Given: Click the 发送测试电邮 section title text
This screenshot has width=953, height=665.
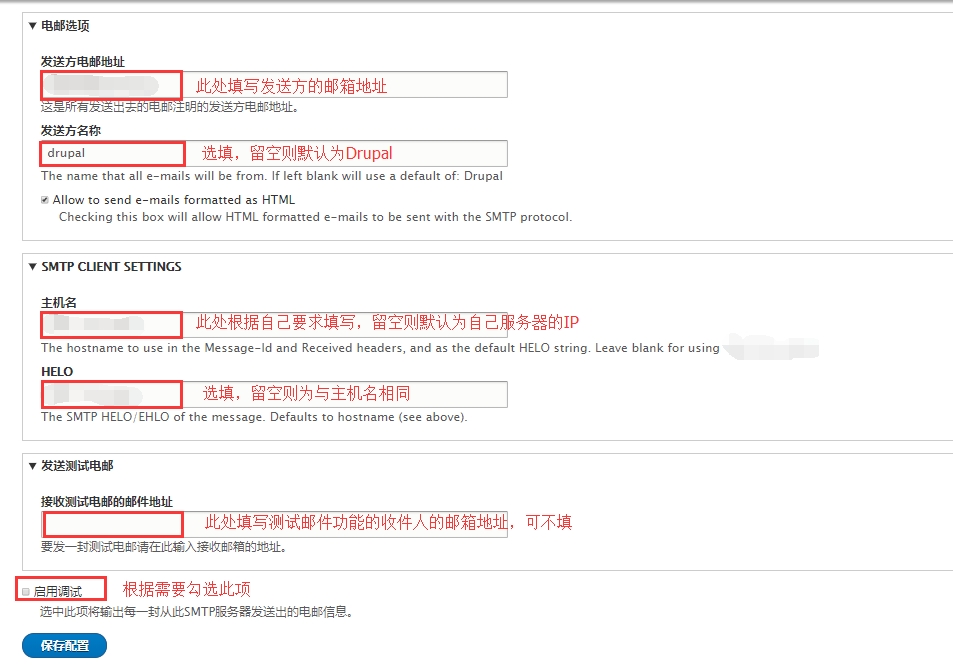Looking at the screenshot, I should (x=77, y=466).
